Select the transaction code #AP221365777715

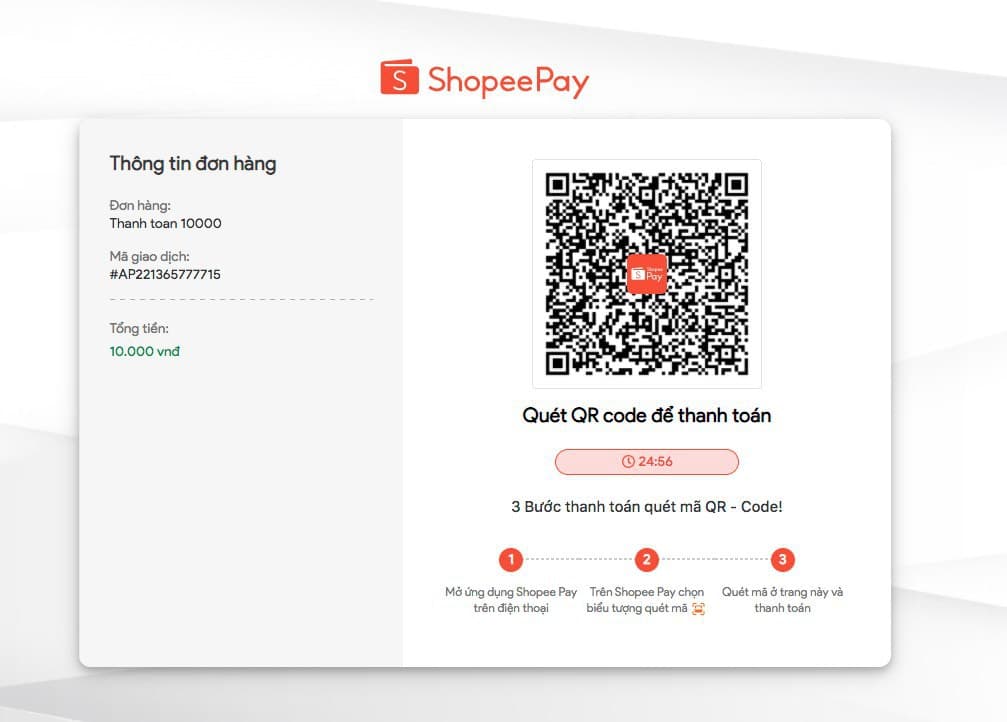(165, 274)
